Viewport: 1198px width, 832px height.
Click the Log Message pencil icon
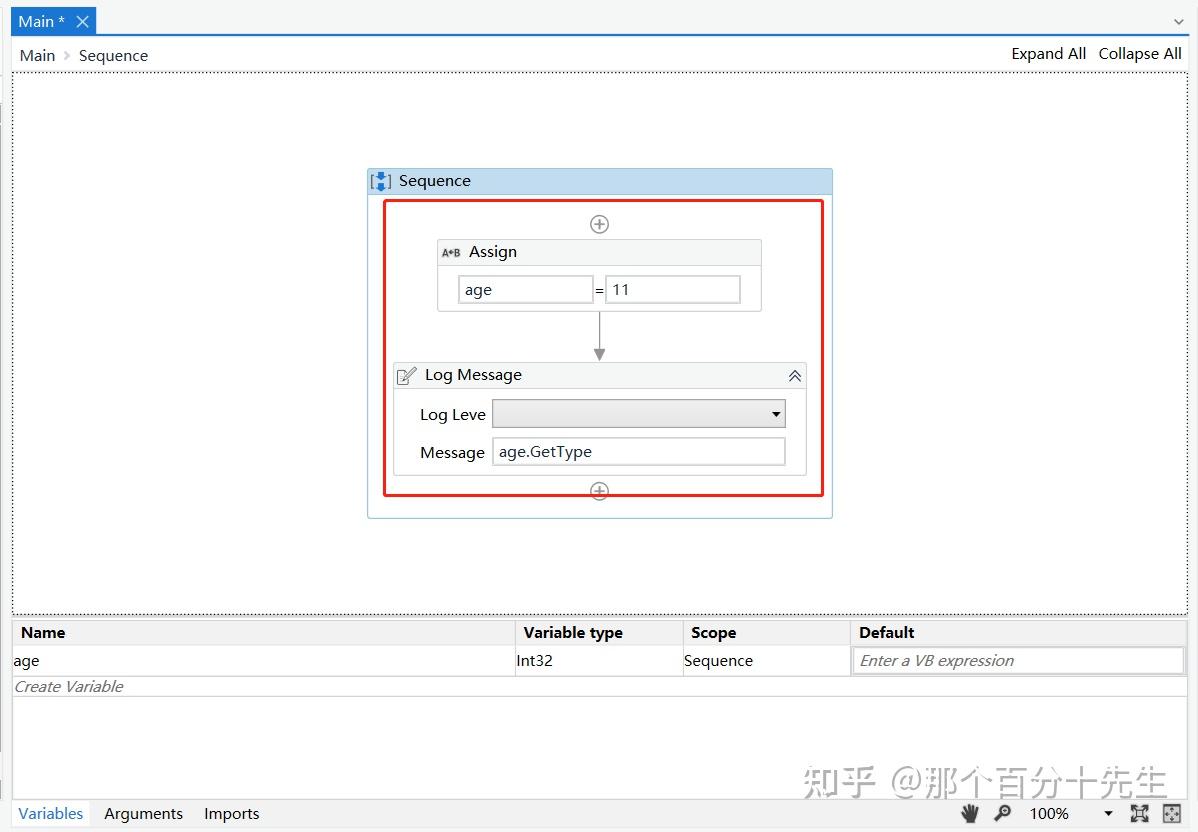point(406,375)
